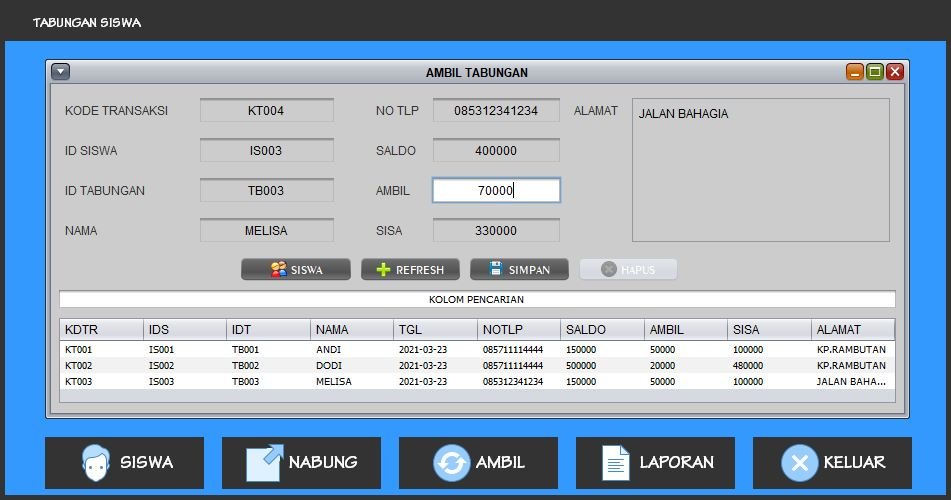
Task: Select the KT002 DODI table row
Action: [476, 366]
